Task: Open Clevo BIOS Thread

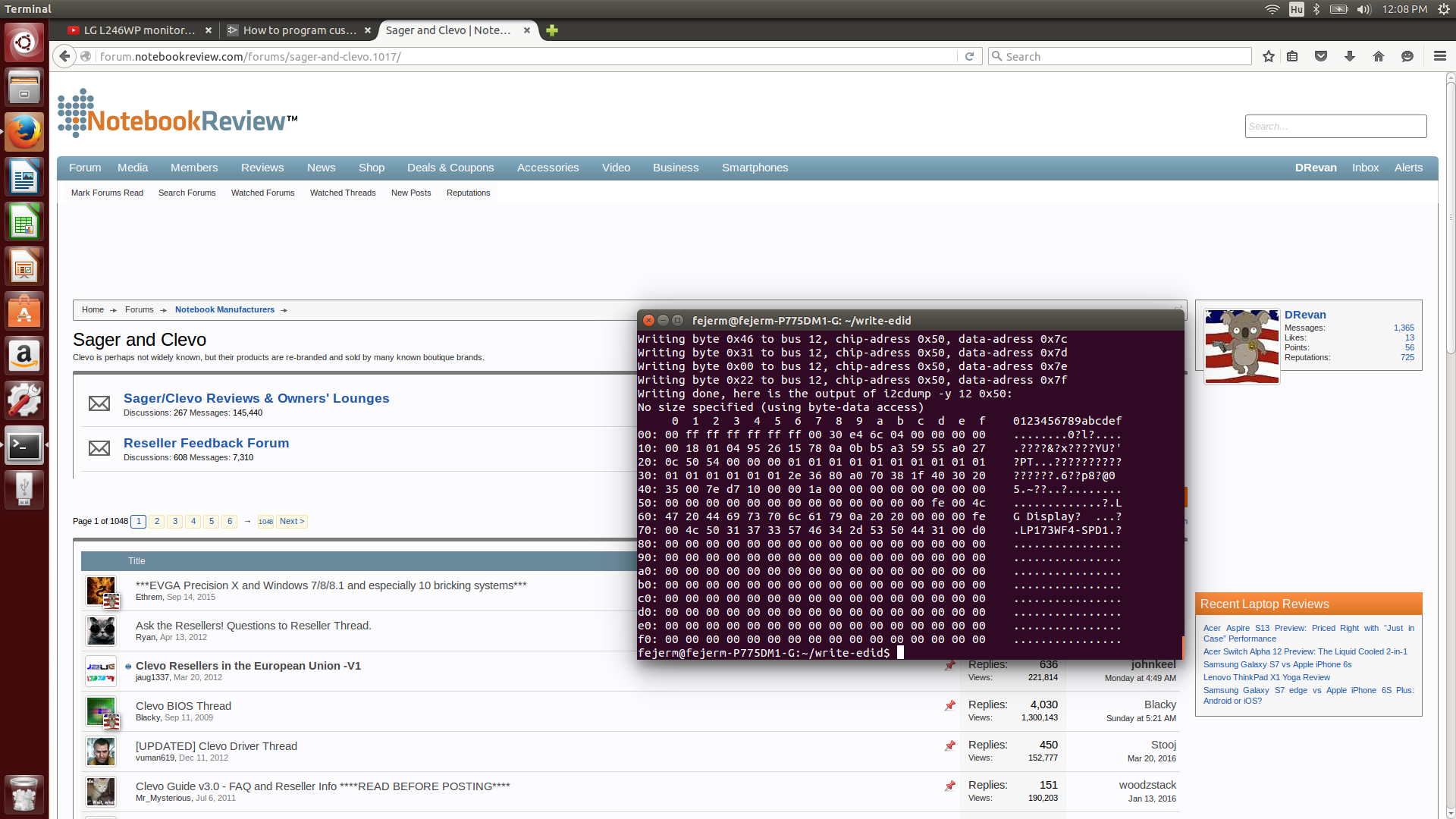Action: point(184,705)
